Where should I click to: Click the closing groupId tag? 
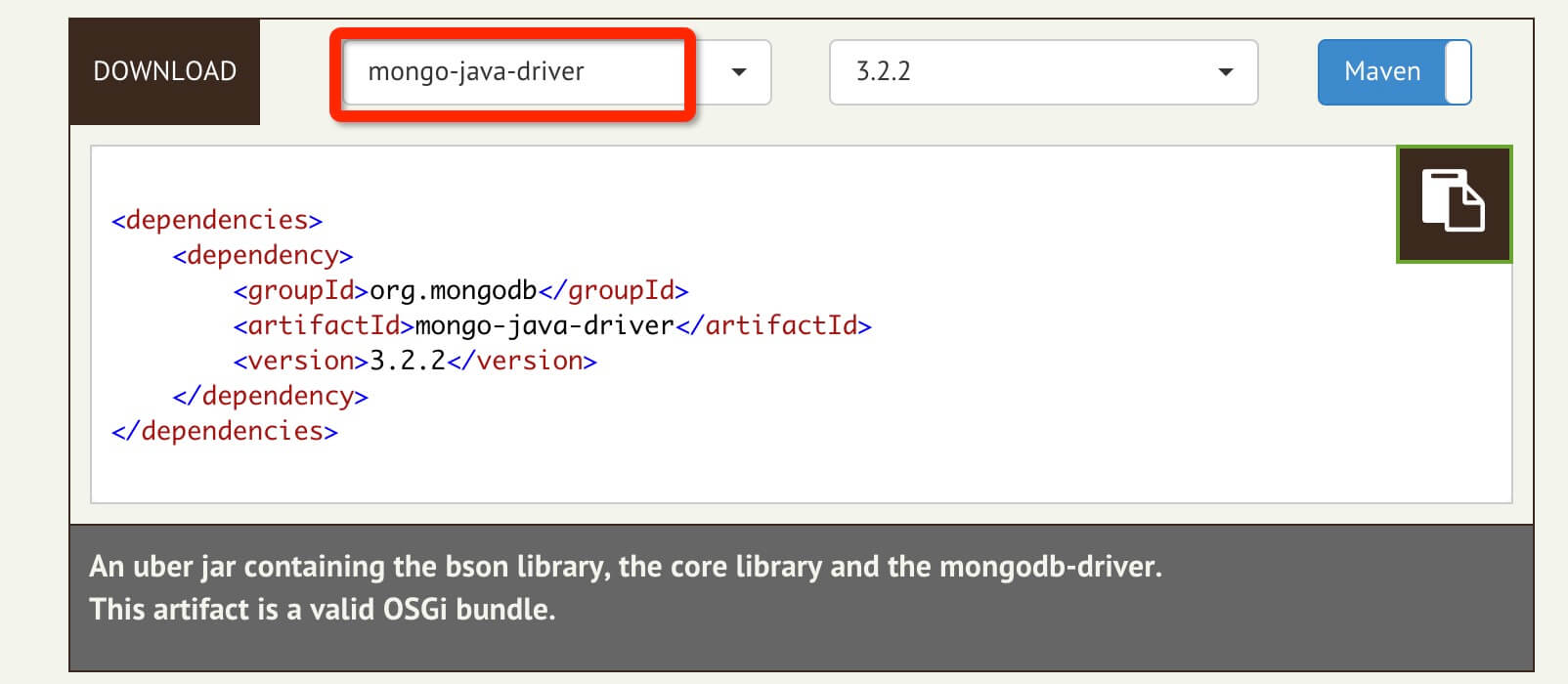(x=613, y=290)
